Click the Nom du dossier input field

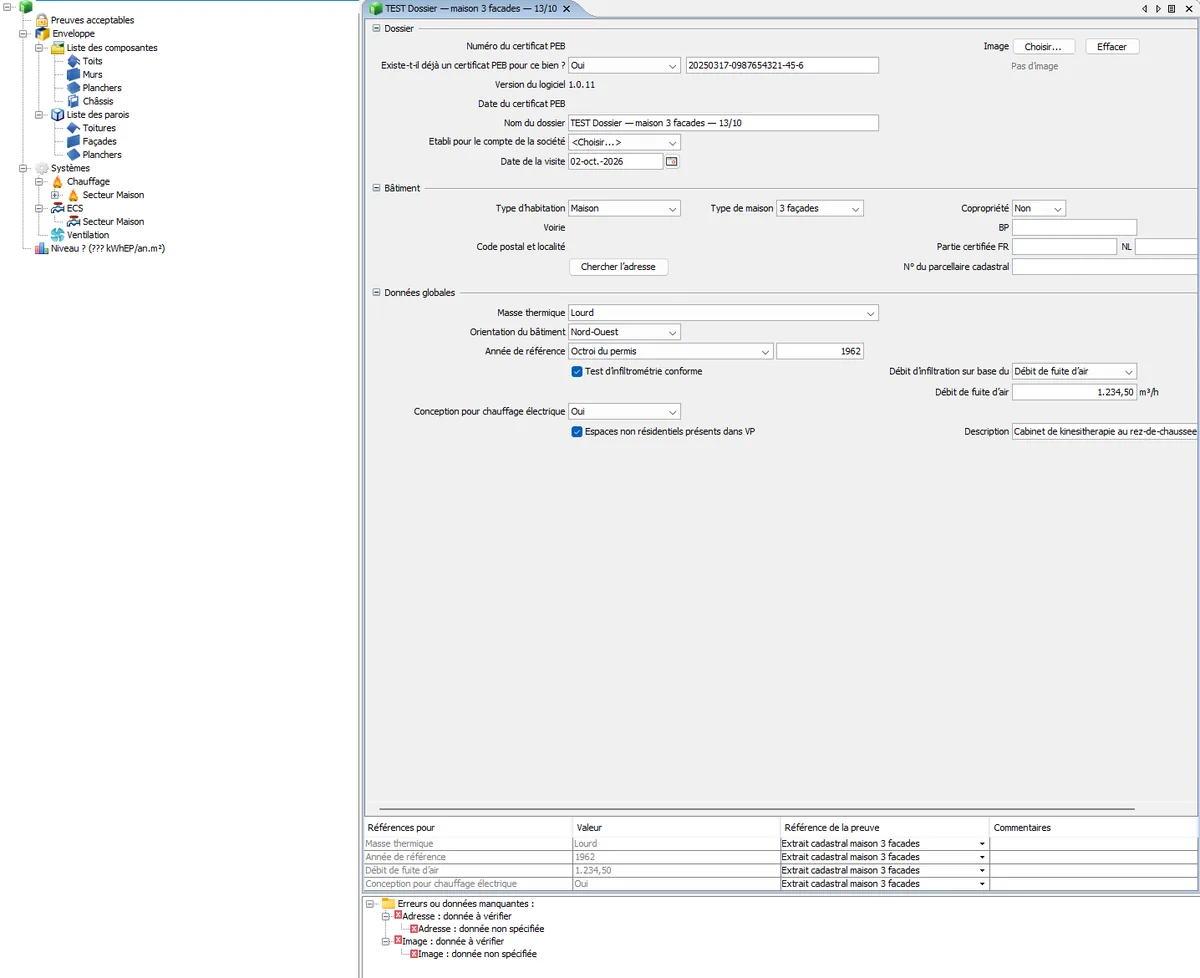point(723,123)
